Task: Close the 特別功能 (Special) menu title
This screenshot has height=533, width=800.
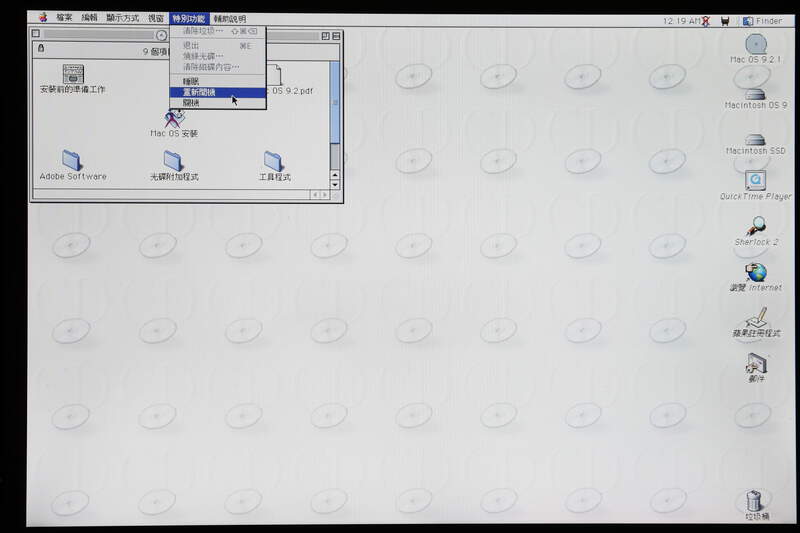Action: pos(189,19)
